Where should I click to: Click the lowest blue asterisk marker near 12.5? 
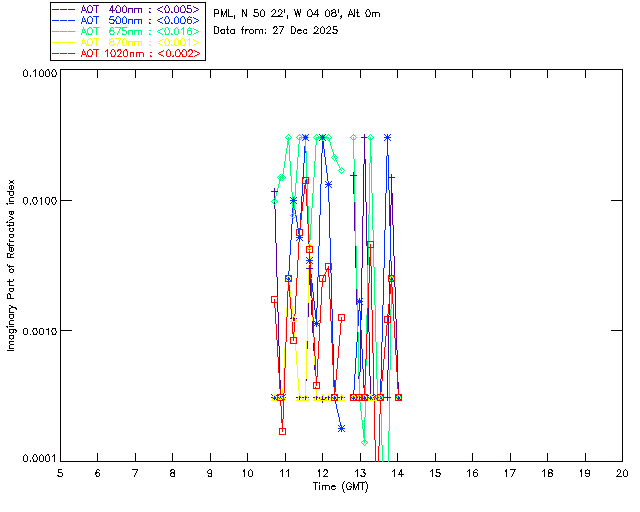click(342, 428)
